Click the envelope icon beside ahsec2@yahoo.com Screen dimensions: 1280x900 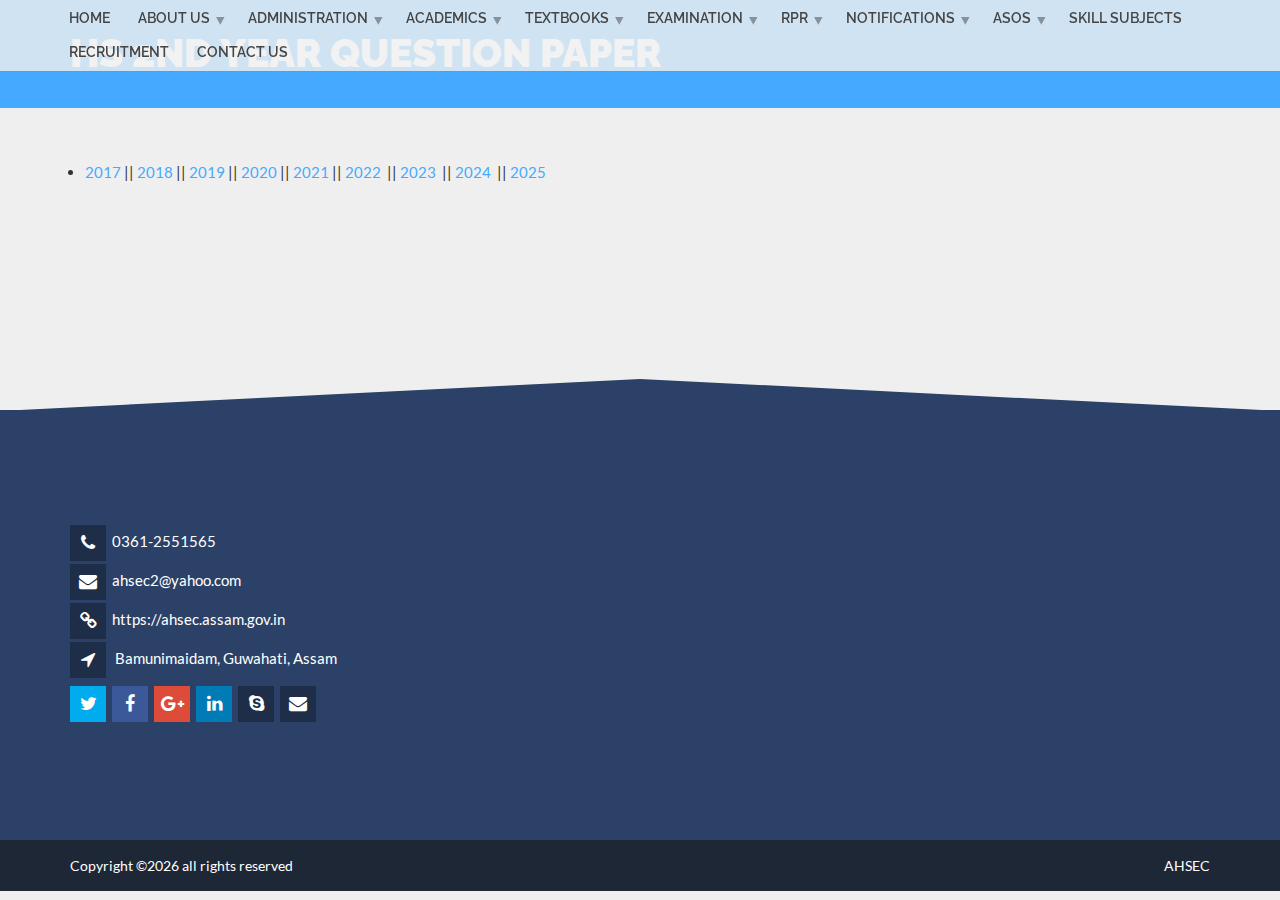(x=88, y=582)
